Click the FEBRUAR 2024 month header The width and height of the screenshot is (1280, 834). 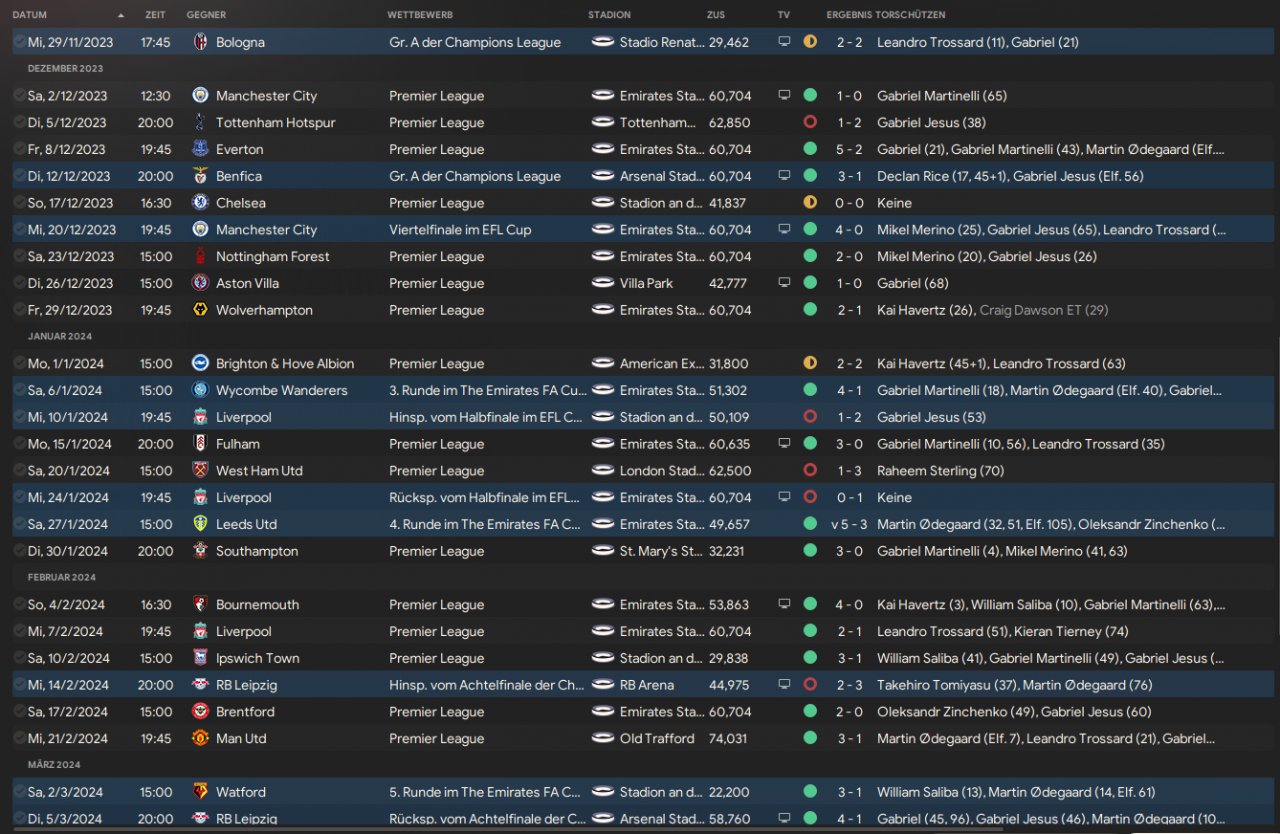[x=62, y=577]
